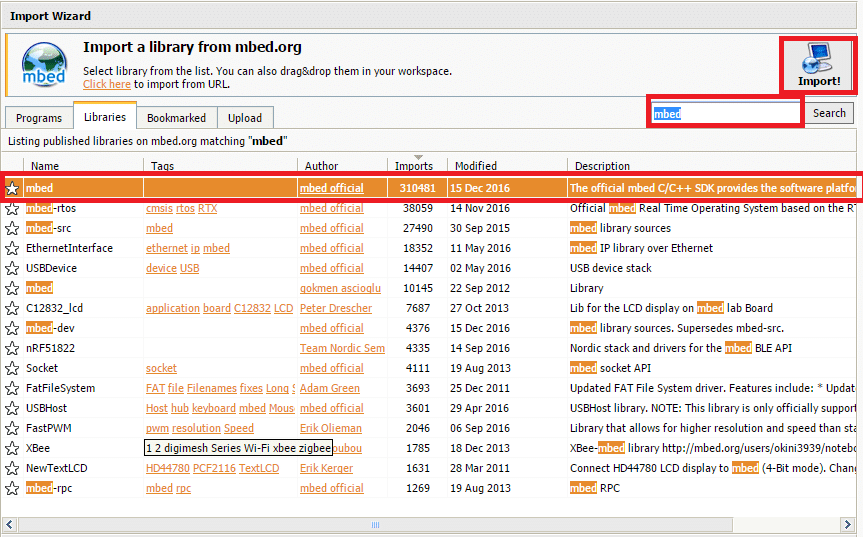Image resolution: width=863 pixels, height=537 pixels.
Task: Sort libraries by Name column header
Action: click(45, 166)
